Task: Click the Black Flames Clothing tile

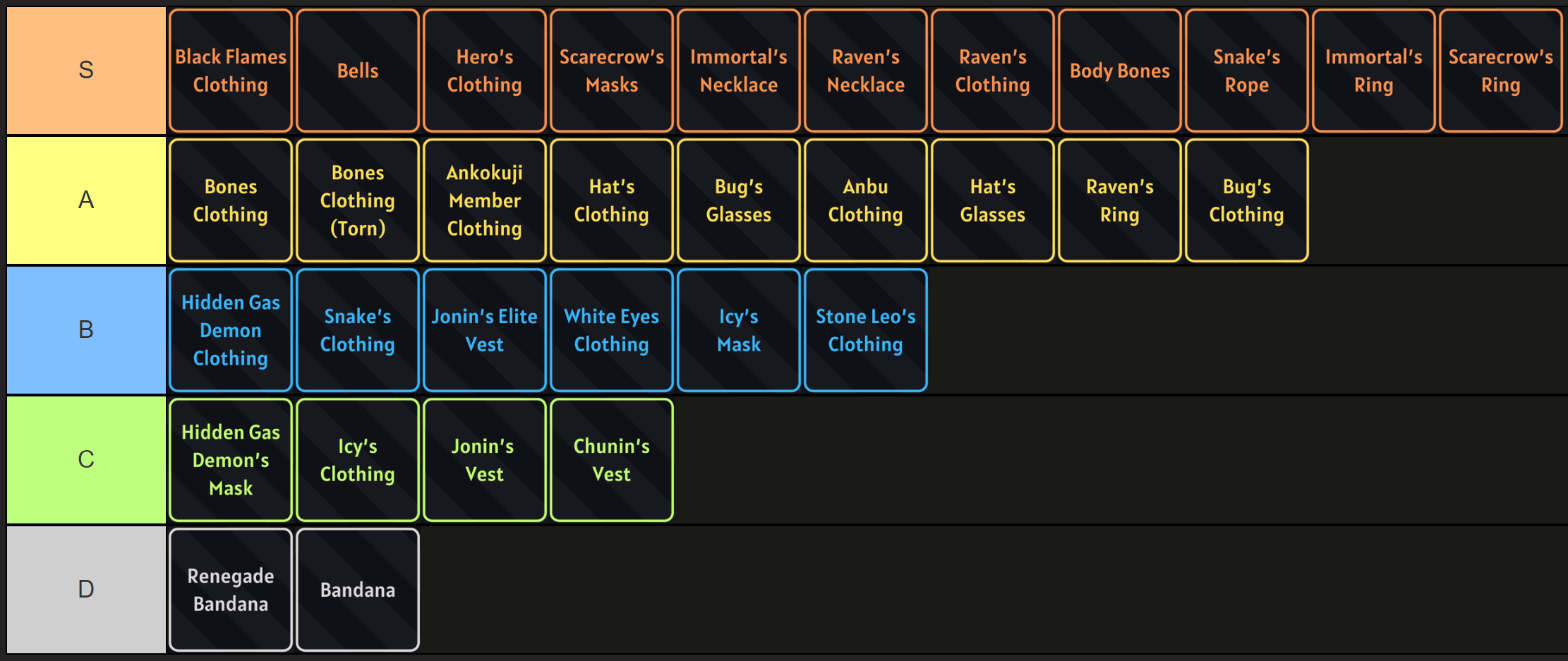Action: click(231, 71)
